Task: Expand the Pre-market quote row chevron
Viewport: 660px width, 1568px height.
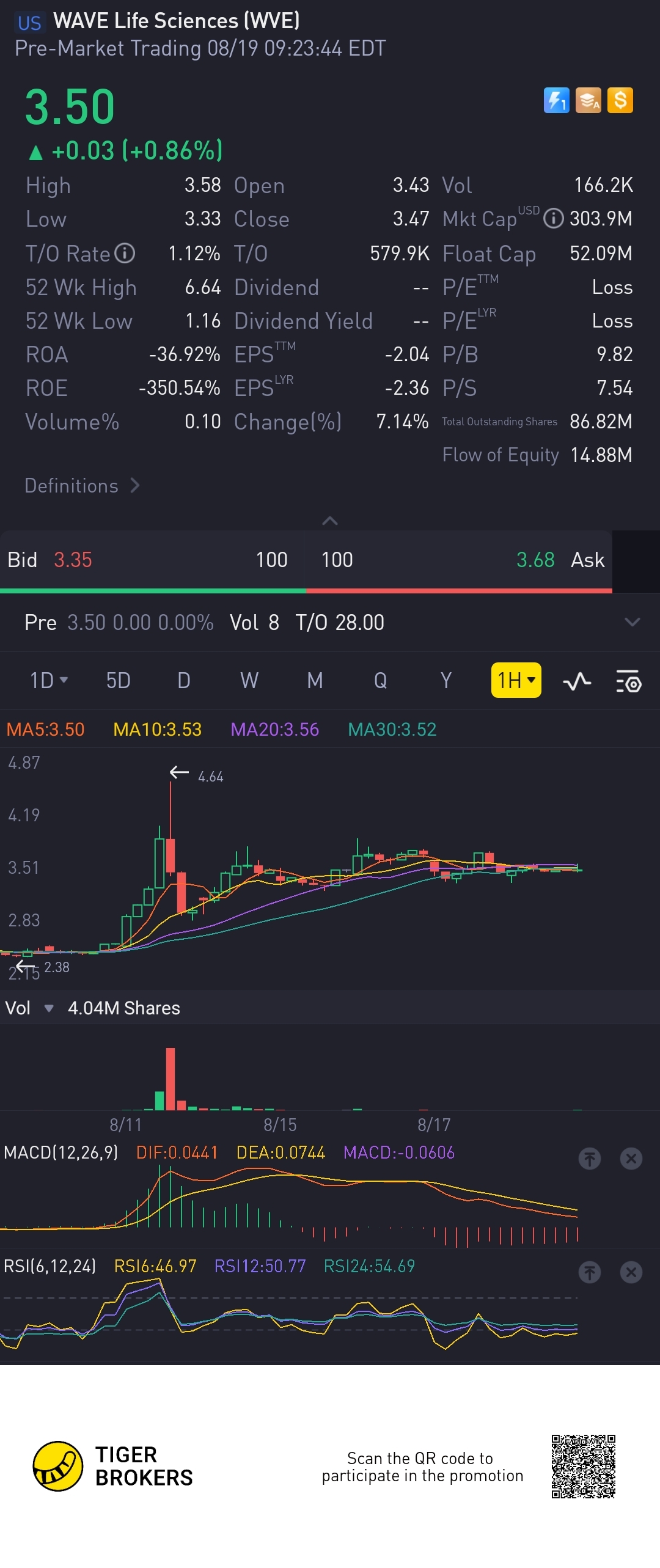Action: [632, 622]
